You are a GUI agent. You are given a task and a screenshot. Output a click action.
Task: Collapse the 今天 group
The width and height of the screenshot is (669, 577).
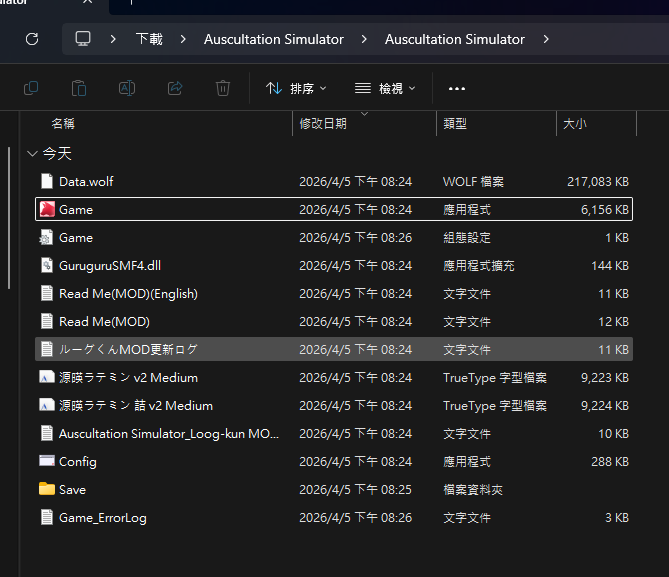point(32,154)
